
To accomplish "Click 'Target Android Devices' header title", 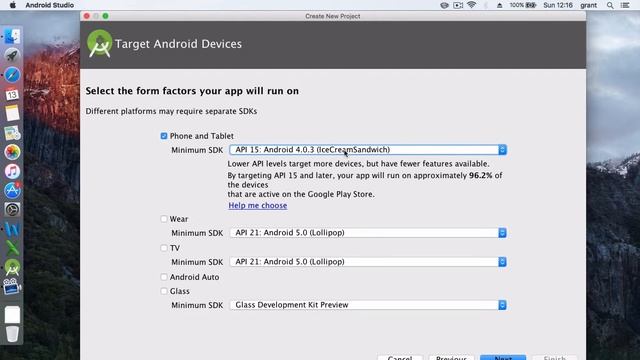I will pyautogui.click(x=178, y=44).
